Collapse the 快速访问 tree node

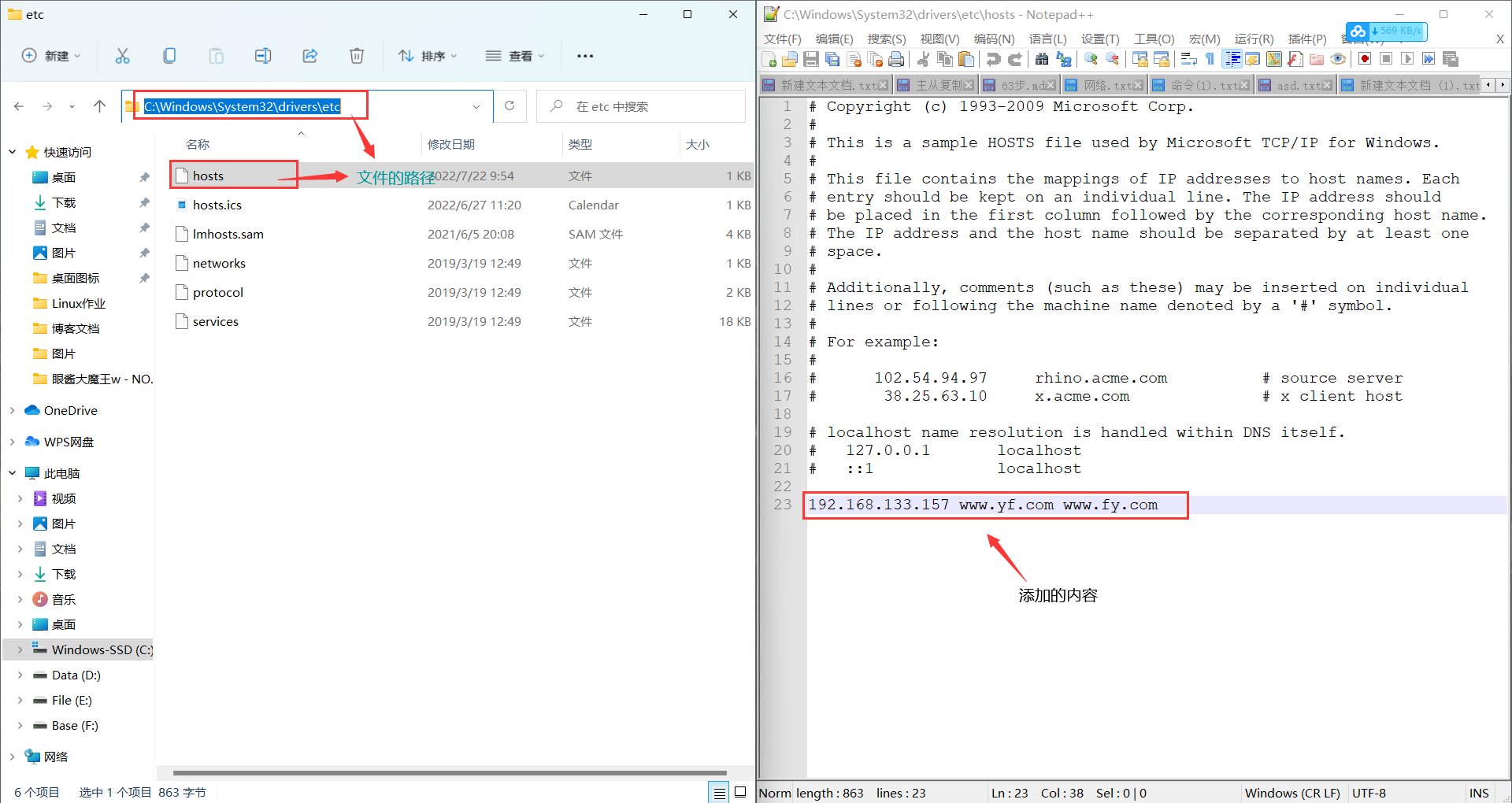[13, 152]
